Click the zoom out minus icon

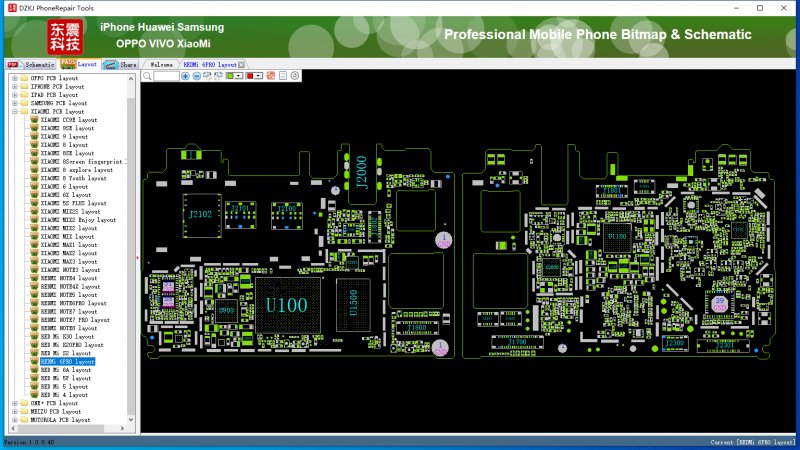[x=197, y=76]
